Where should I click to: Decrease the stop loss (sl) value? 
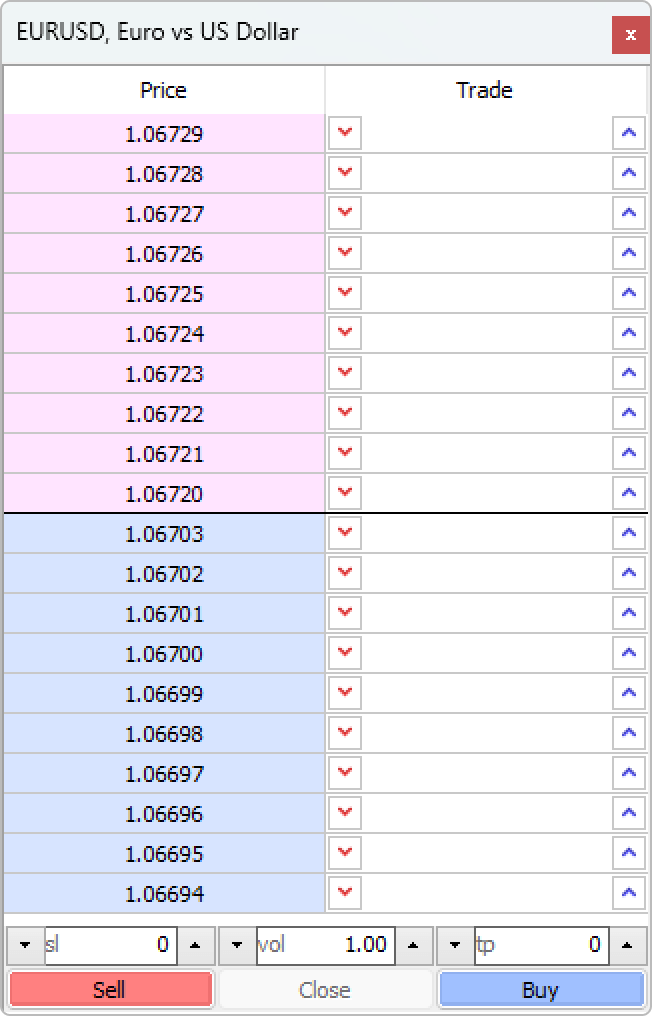point(25,945)
